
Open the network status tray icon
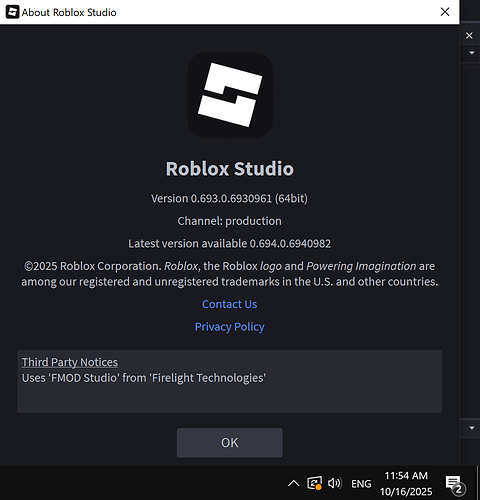(314, 483)
